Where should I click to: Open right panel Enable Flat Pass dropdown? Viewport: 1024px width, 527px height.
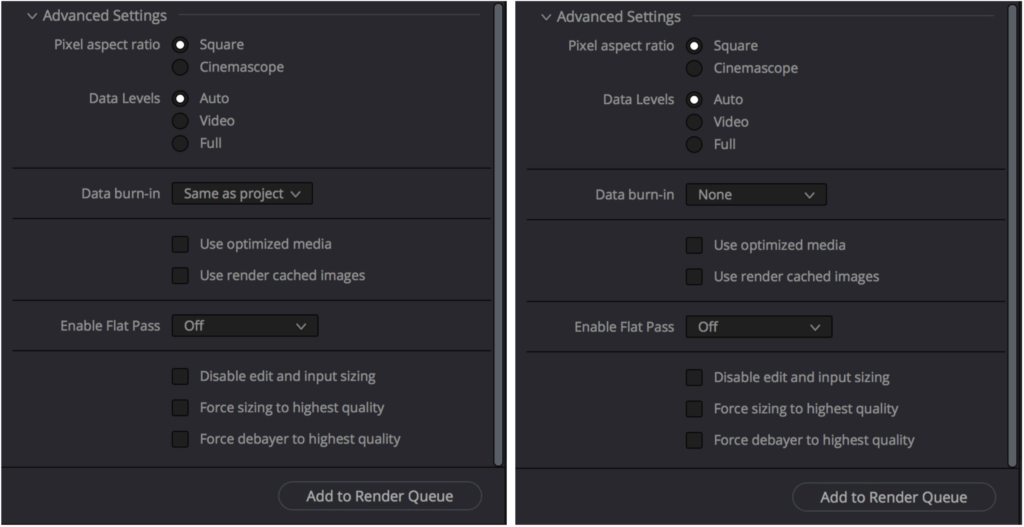759,327
